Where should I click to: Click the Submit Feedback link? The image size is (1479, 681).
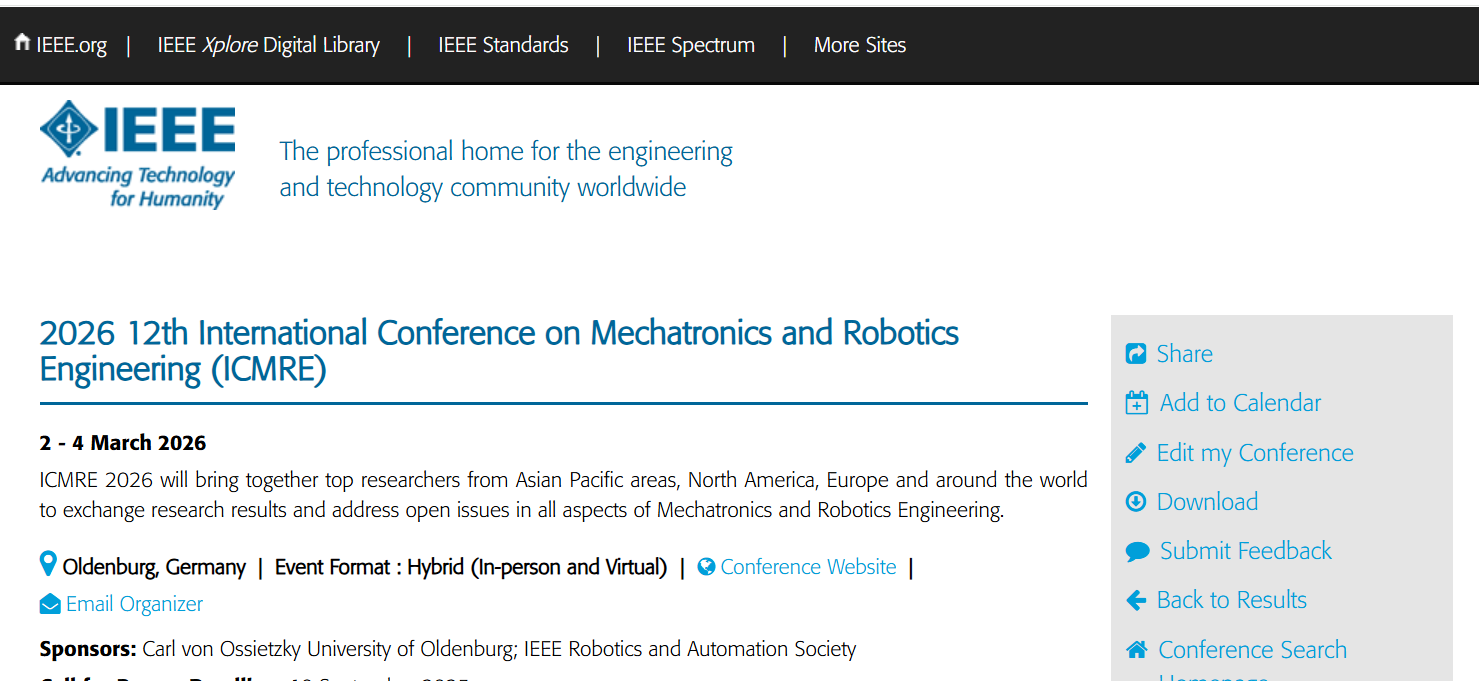coord(1245,551)
